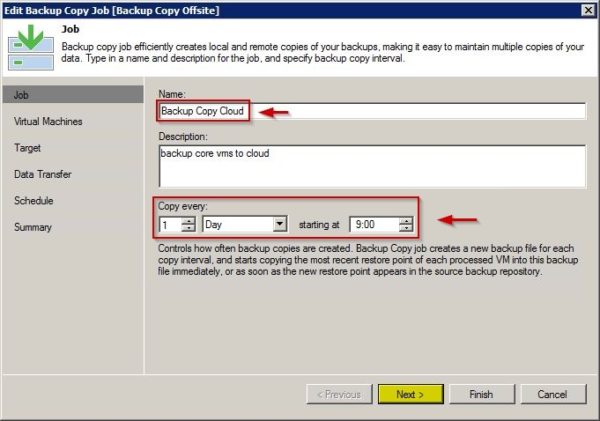Image resolution: width=600 pixels, height=421 pixels.
Task: Go to the Target wizard step
Action: (x=27, y=148)
